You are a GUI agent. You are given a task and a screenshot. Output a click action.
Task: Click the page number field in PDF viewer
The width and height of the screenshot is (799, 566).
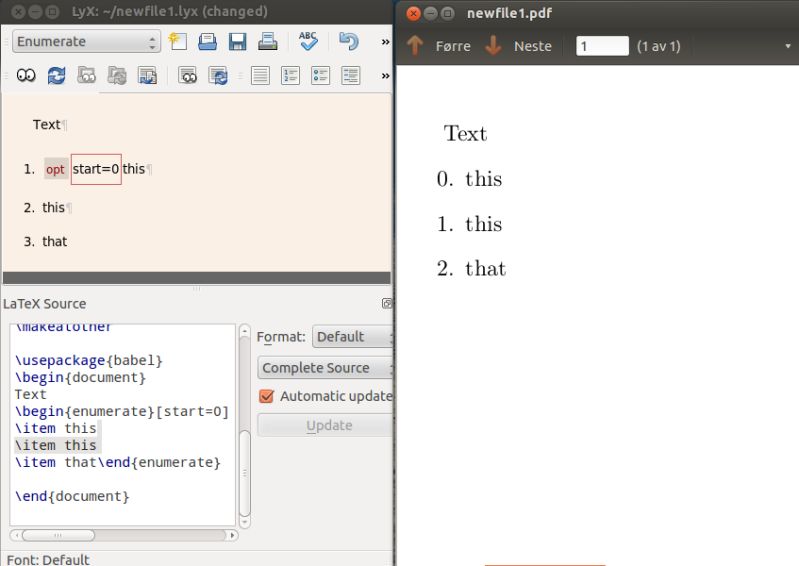[602, 46]
